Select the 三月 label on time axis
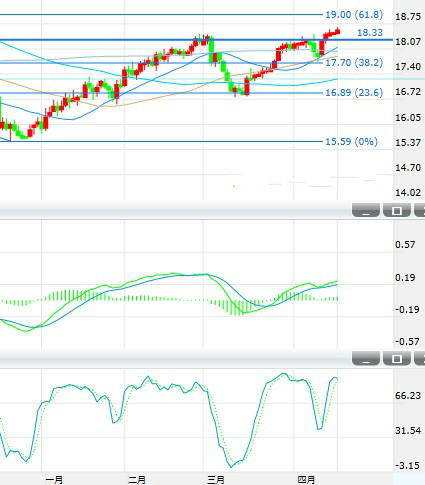 click(216, 480)
